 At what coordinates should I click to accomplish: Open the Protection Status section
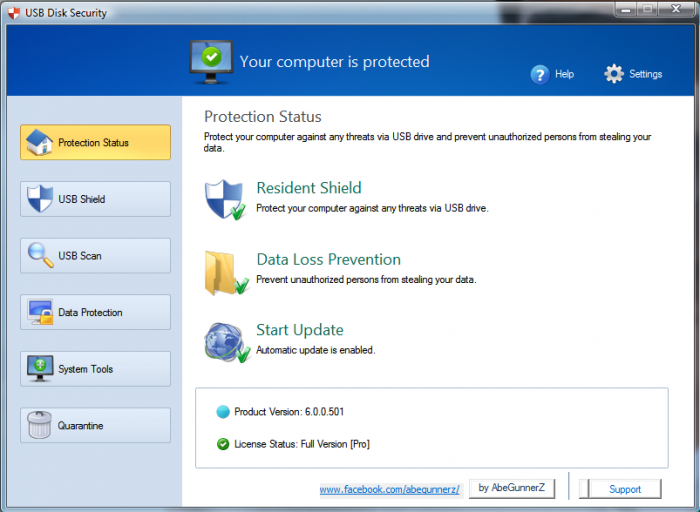tap(95, 142)
